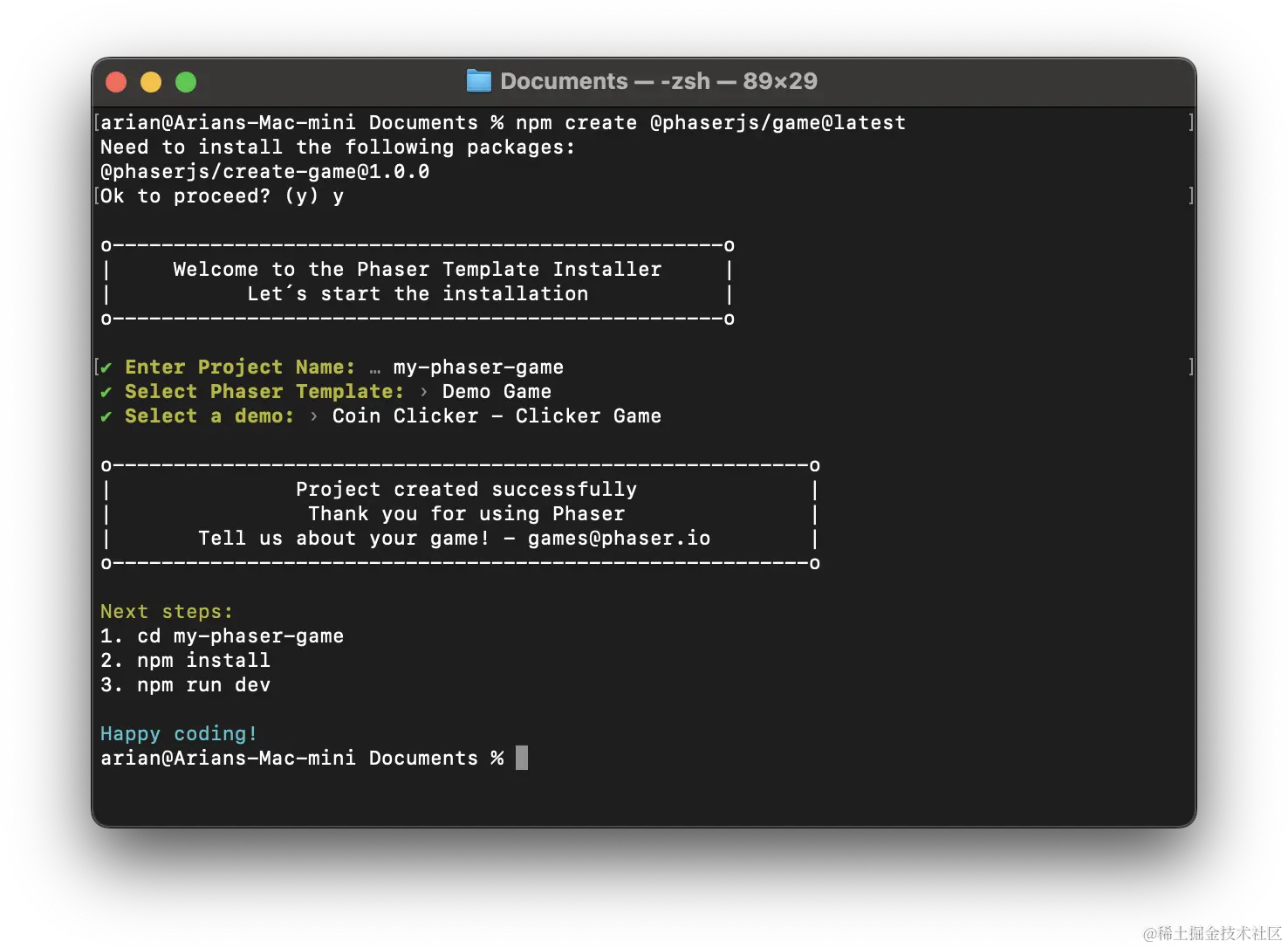Click the red close window button
1288x948 pixels.
(116, 82)
